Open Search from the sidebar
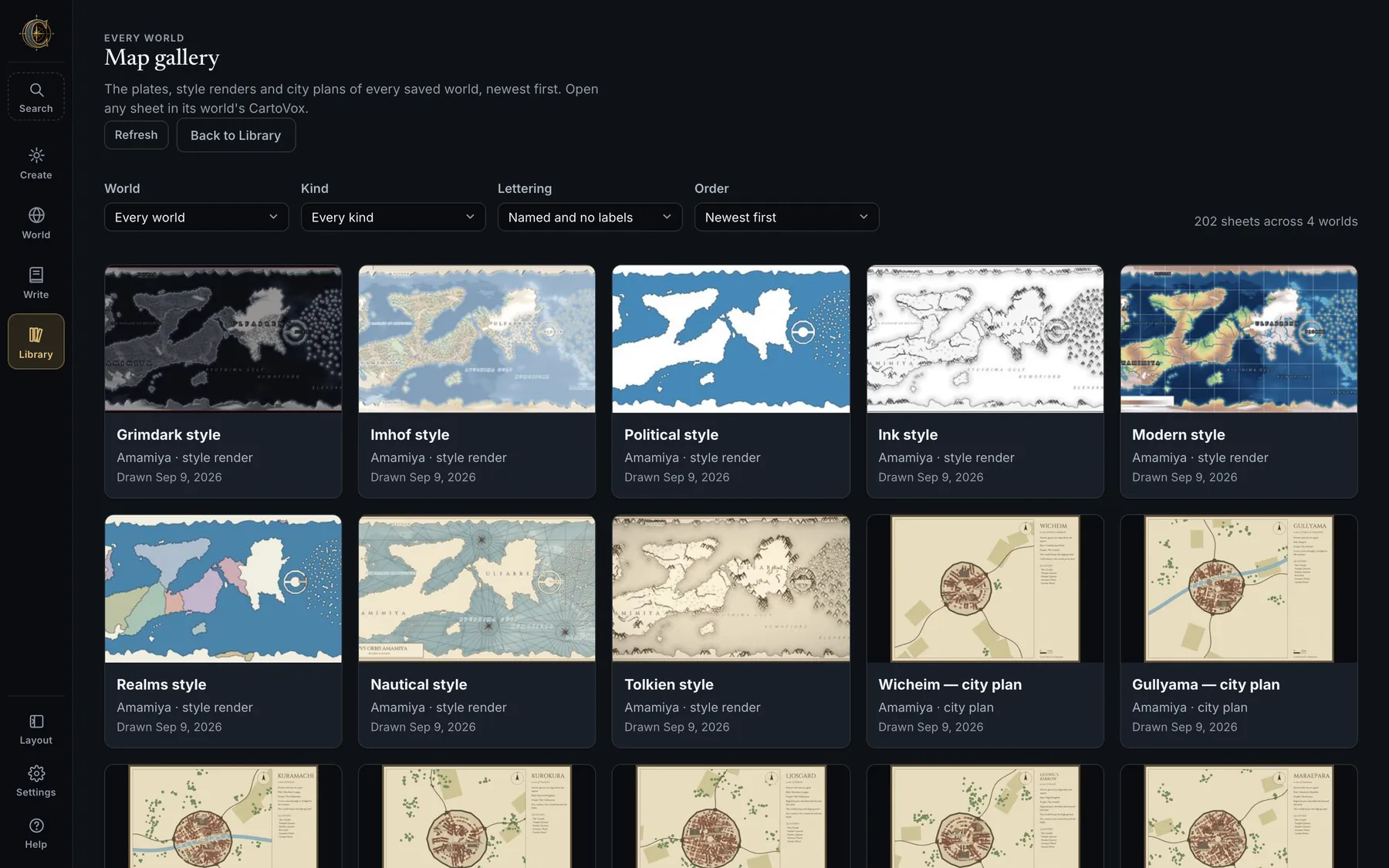Image resolution: width=1389 pixels, height=868 pixels. click(36, 97)
